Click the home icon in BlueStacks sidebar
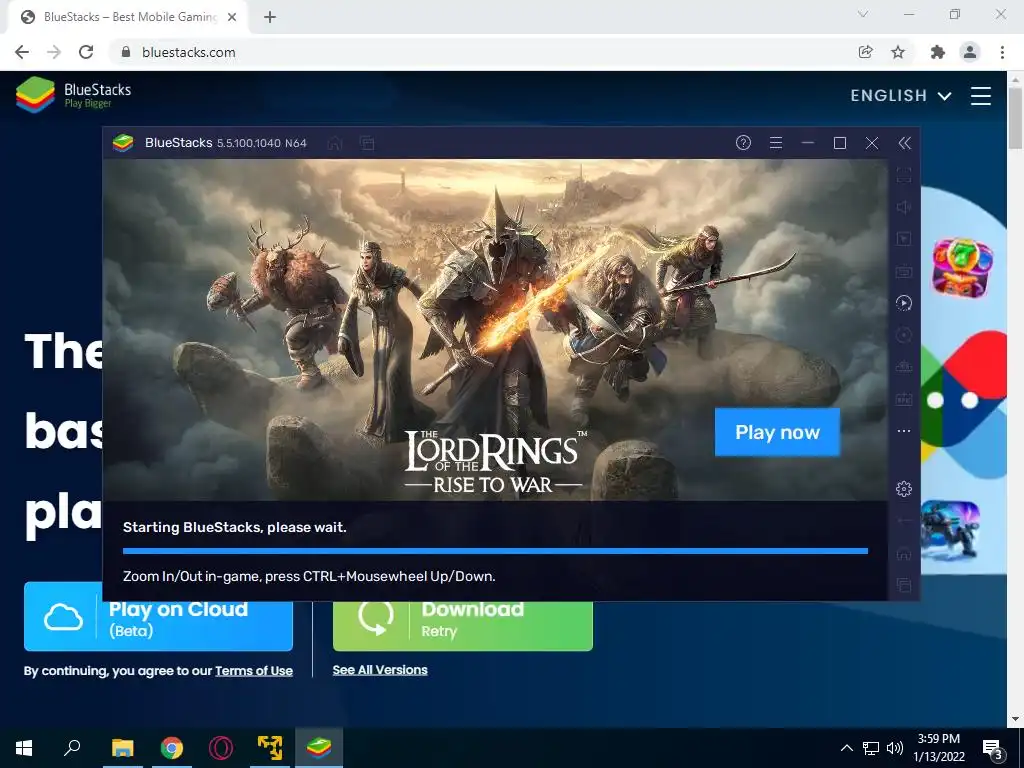1024x768 pixels. tap(904, 553)
